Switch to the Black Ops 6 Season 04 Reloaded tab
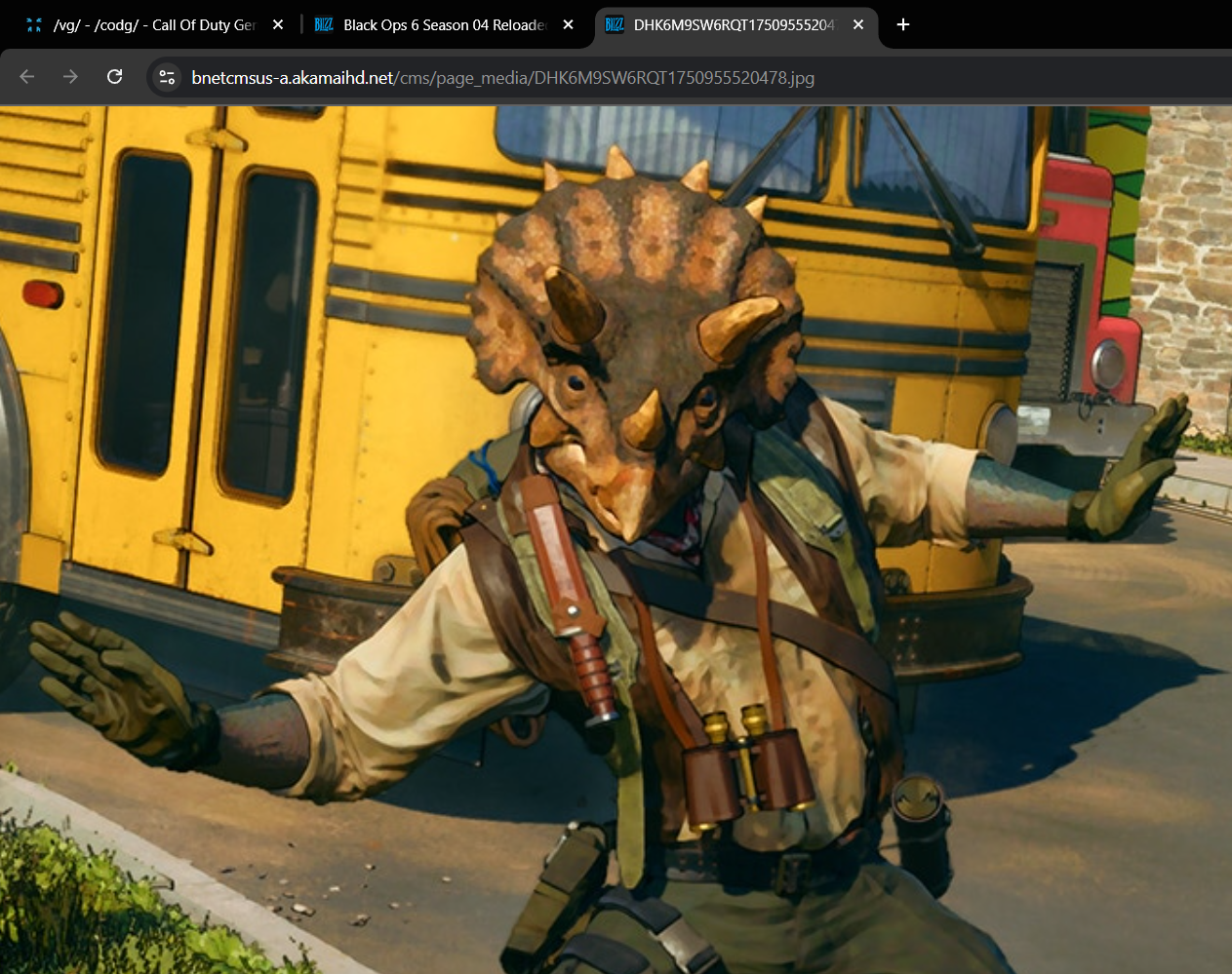Viewport: 1232px width, 974px height. coord(444,24)
